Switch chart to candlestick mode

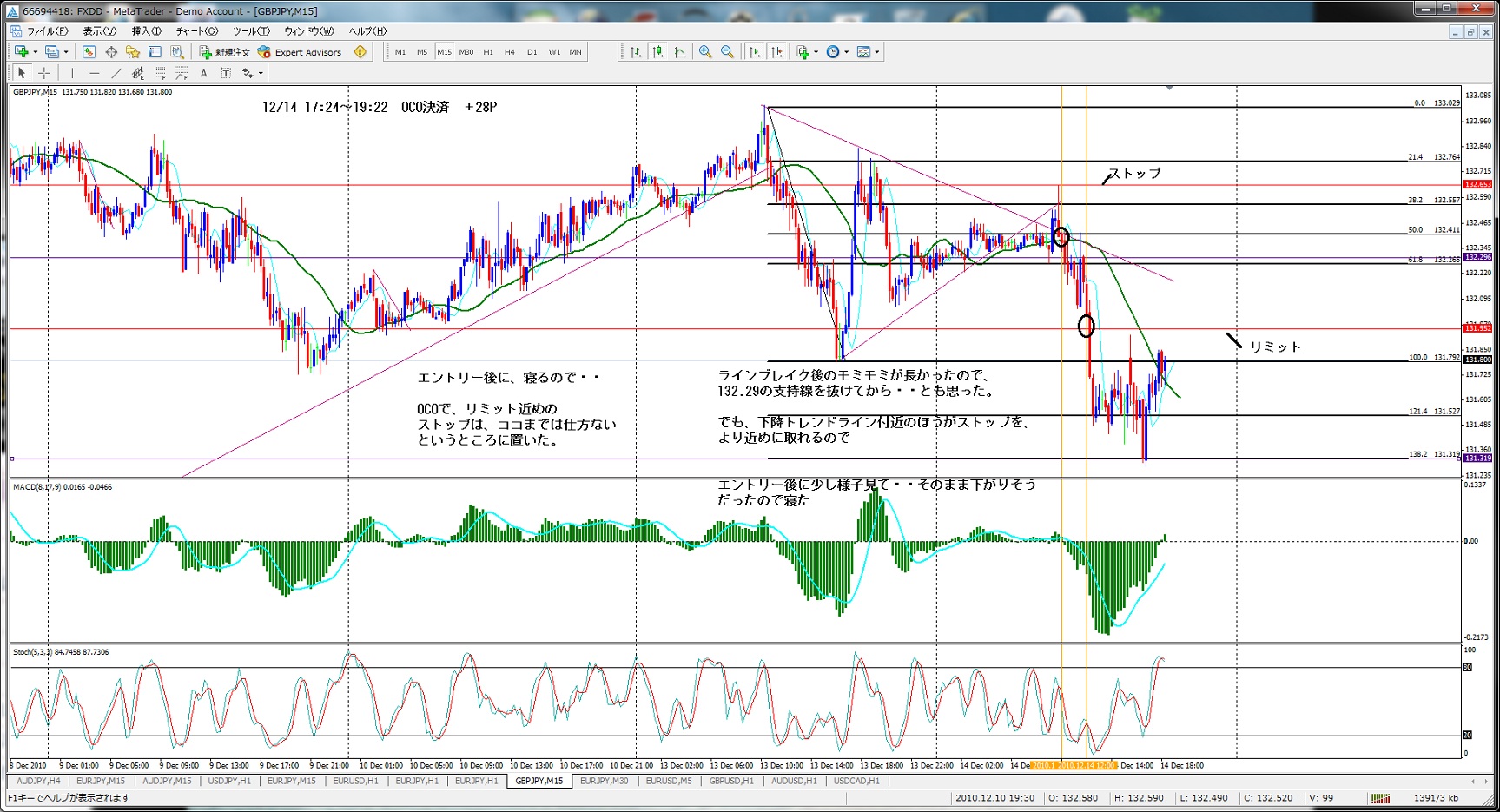(657, 52)
